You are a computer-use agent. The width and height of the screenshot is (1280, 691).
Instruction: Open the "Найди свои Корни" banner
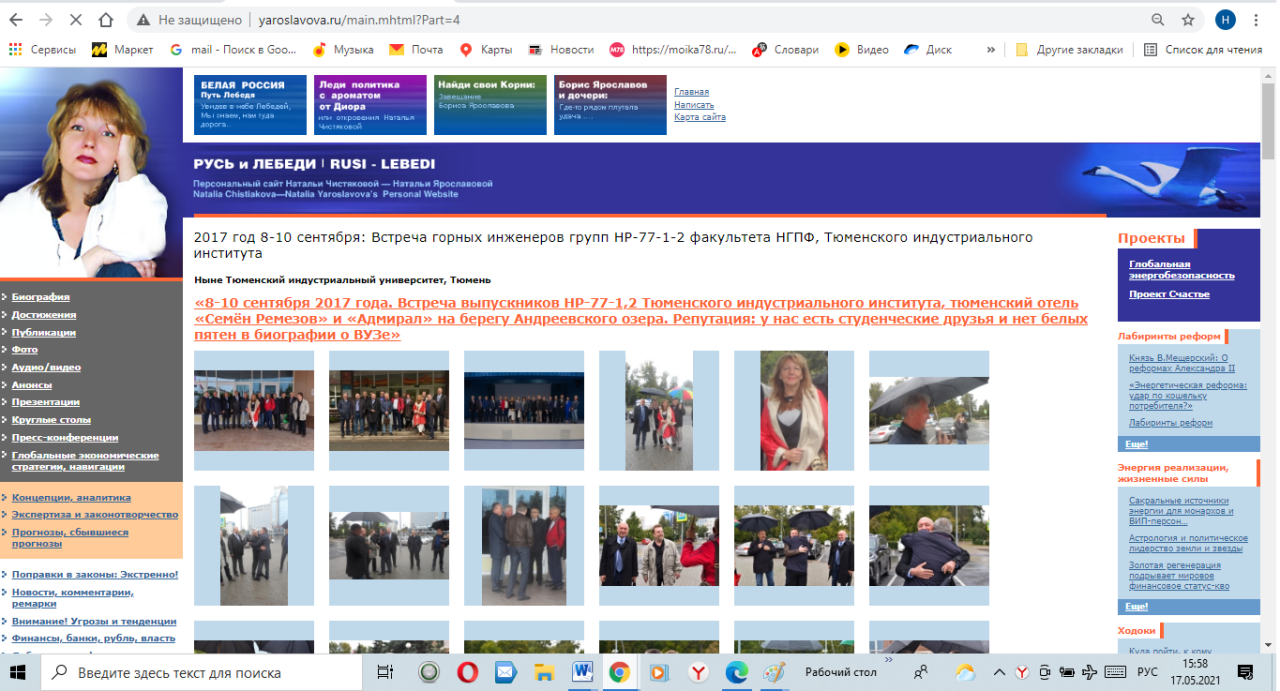point(490,105)
